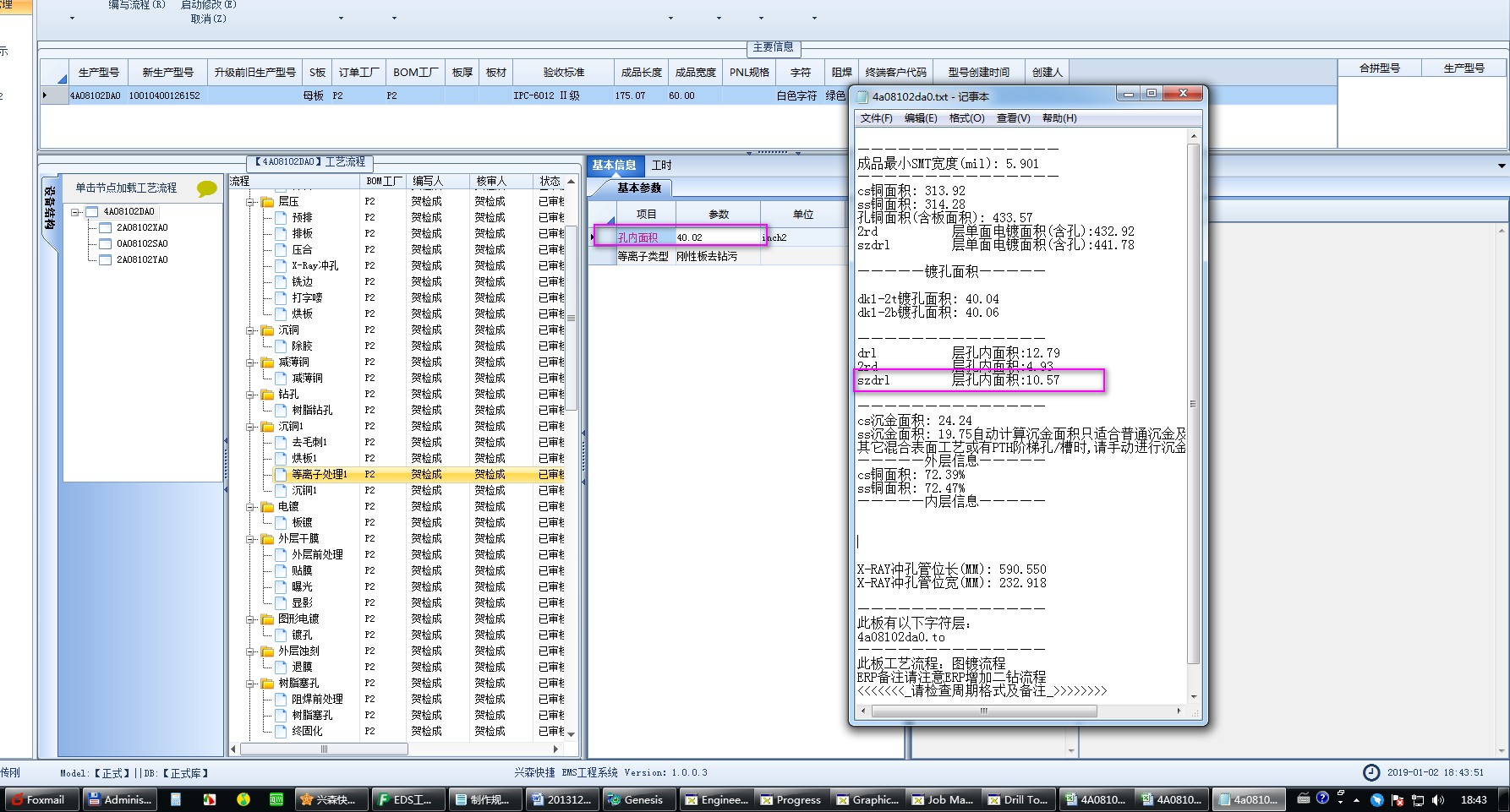1510x812 pixels.
Task: Open the 查看(V) menu in Notepad
Action: tap(1013, 118)
